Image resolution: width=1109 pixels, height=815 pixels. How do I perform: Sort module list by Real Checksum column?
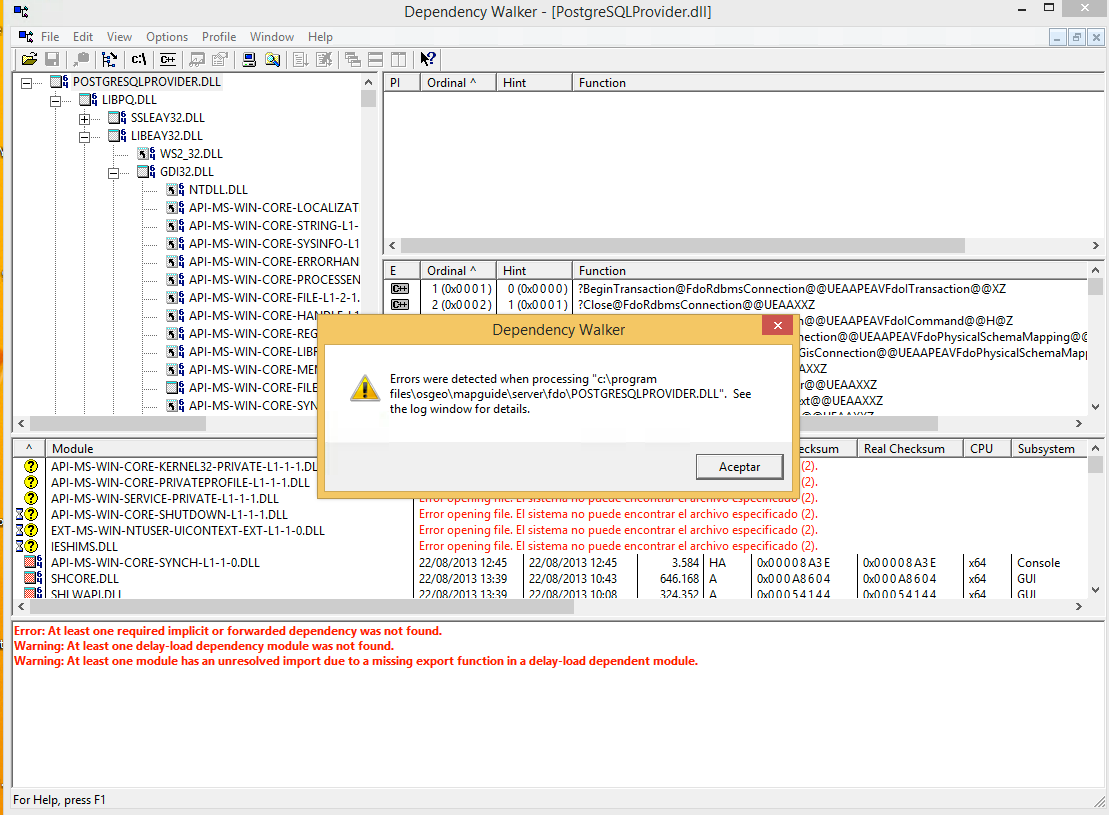(x=910, y=449)
